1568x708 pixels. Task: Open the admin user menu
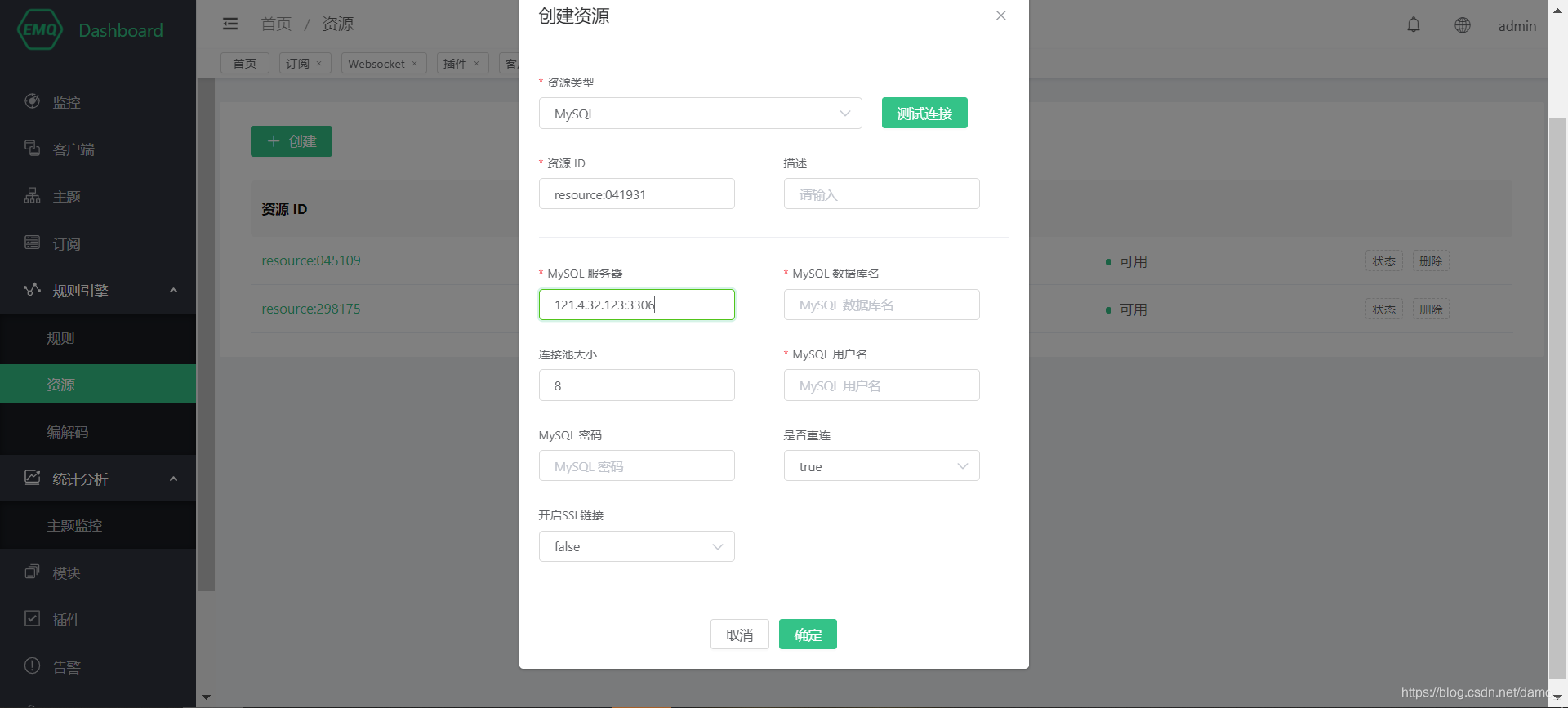[1517, 26]
